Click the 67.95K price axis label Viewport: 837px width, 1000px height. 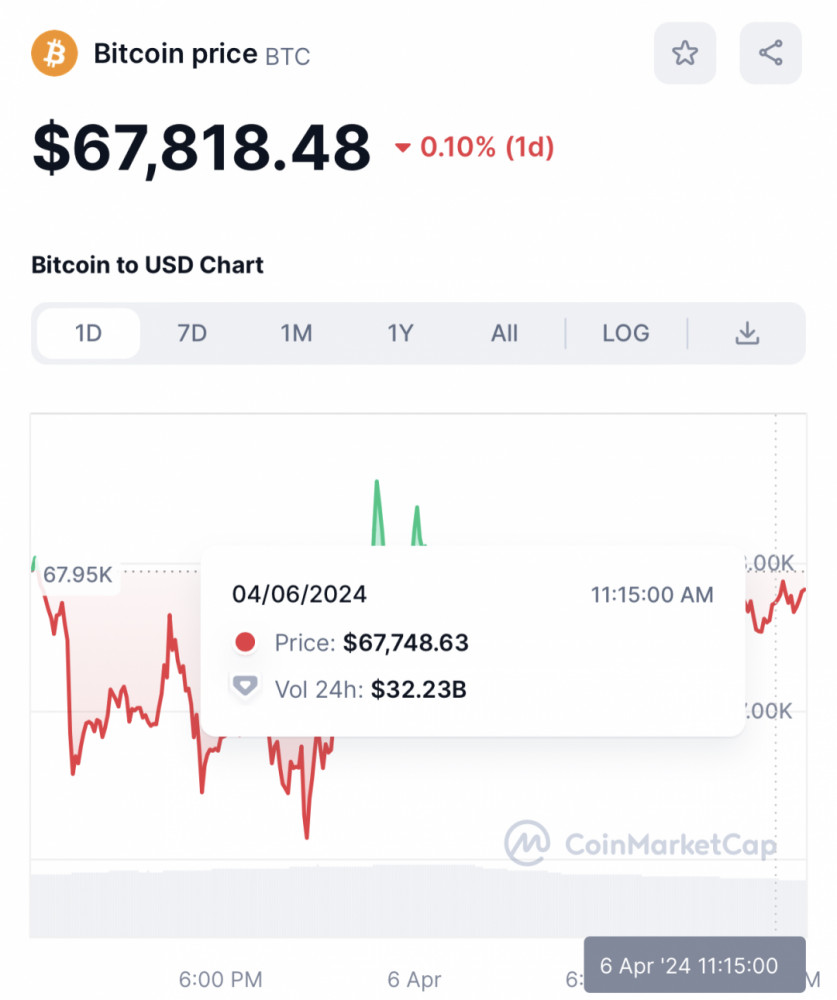77,574
